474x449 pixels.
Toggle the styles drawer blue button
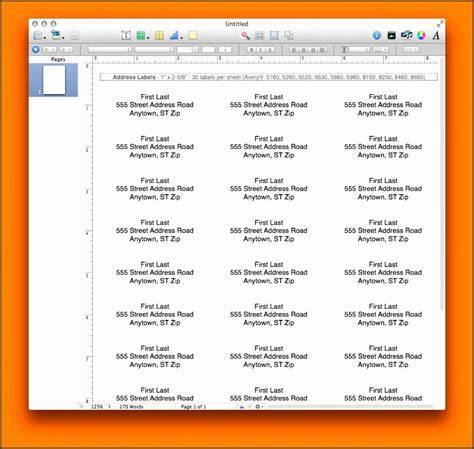click(x=36, y=50)
